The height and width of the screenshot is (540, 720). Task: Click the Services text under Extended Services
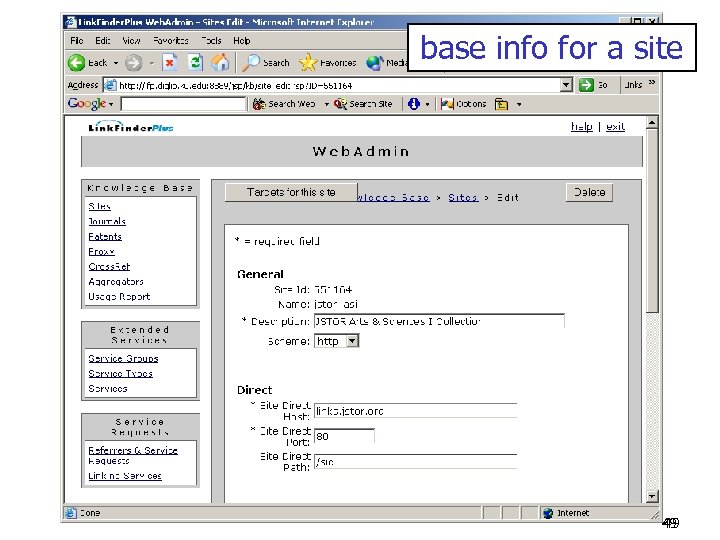(107, 388)
